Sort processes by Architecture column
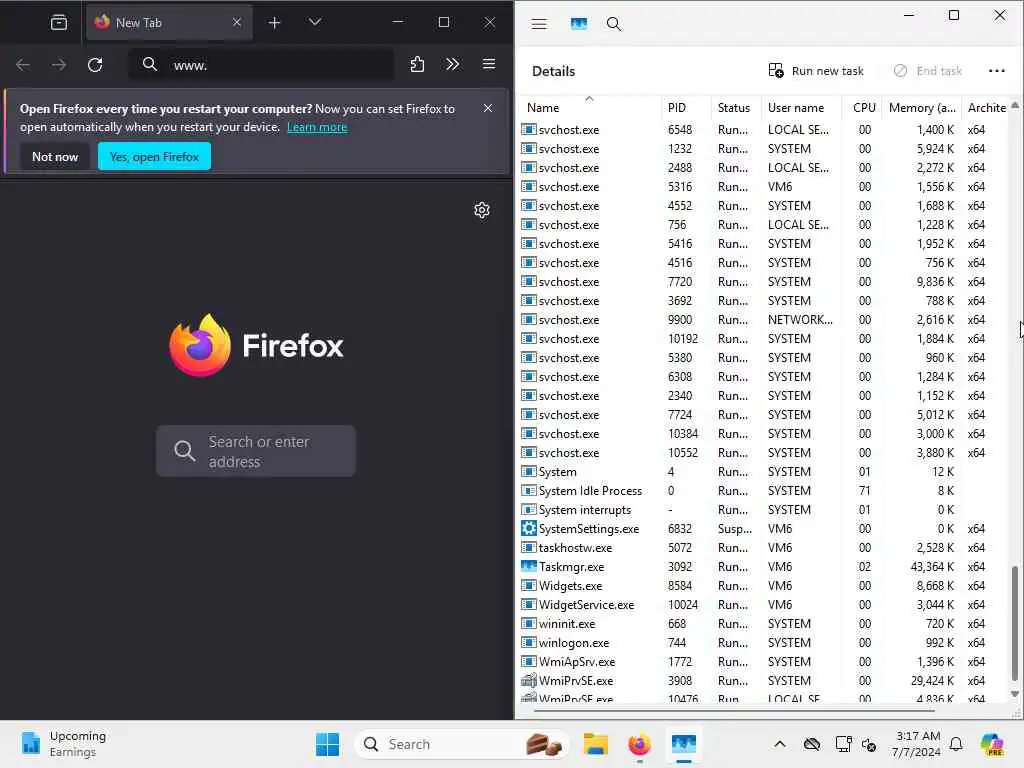This screenshot has height=768, width=1024. [985, 108]
